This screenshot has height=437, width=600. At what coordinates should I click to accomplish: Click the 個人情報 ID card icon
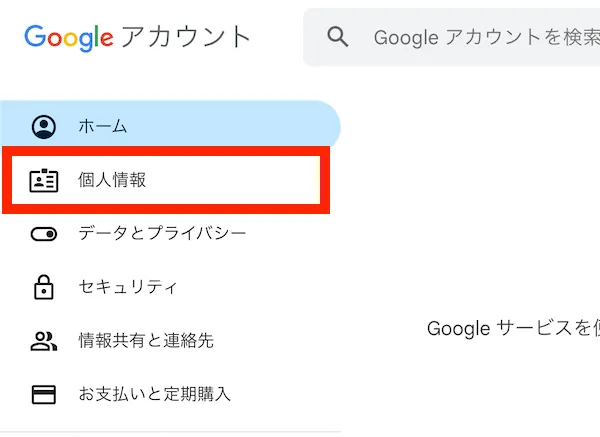pyautogui.click(x=44, y=181)
